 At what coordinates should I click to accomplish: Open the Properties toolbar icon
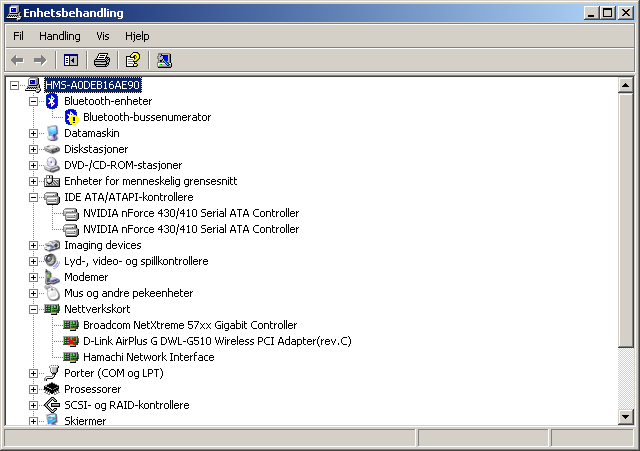pyautogui.click(x=133, y=60)
